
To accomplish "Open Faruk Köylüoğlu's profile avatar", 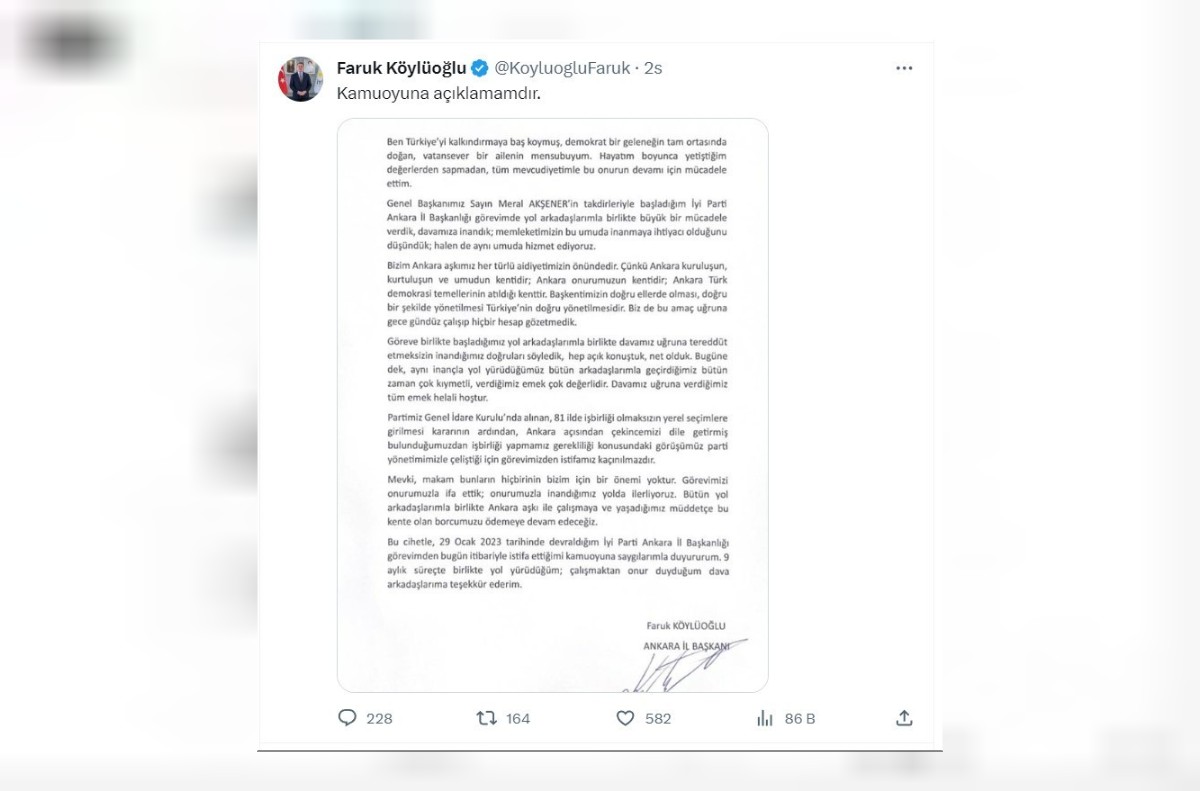I will pos(300,78).
